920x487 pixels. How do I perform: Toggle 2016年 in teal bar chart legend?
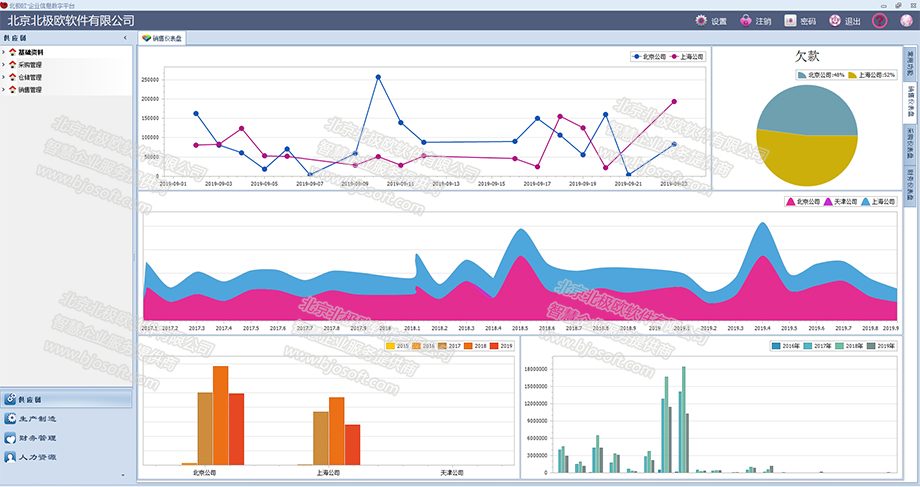786,346
